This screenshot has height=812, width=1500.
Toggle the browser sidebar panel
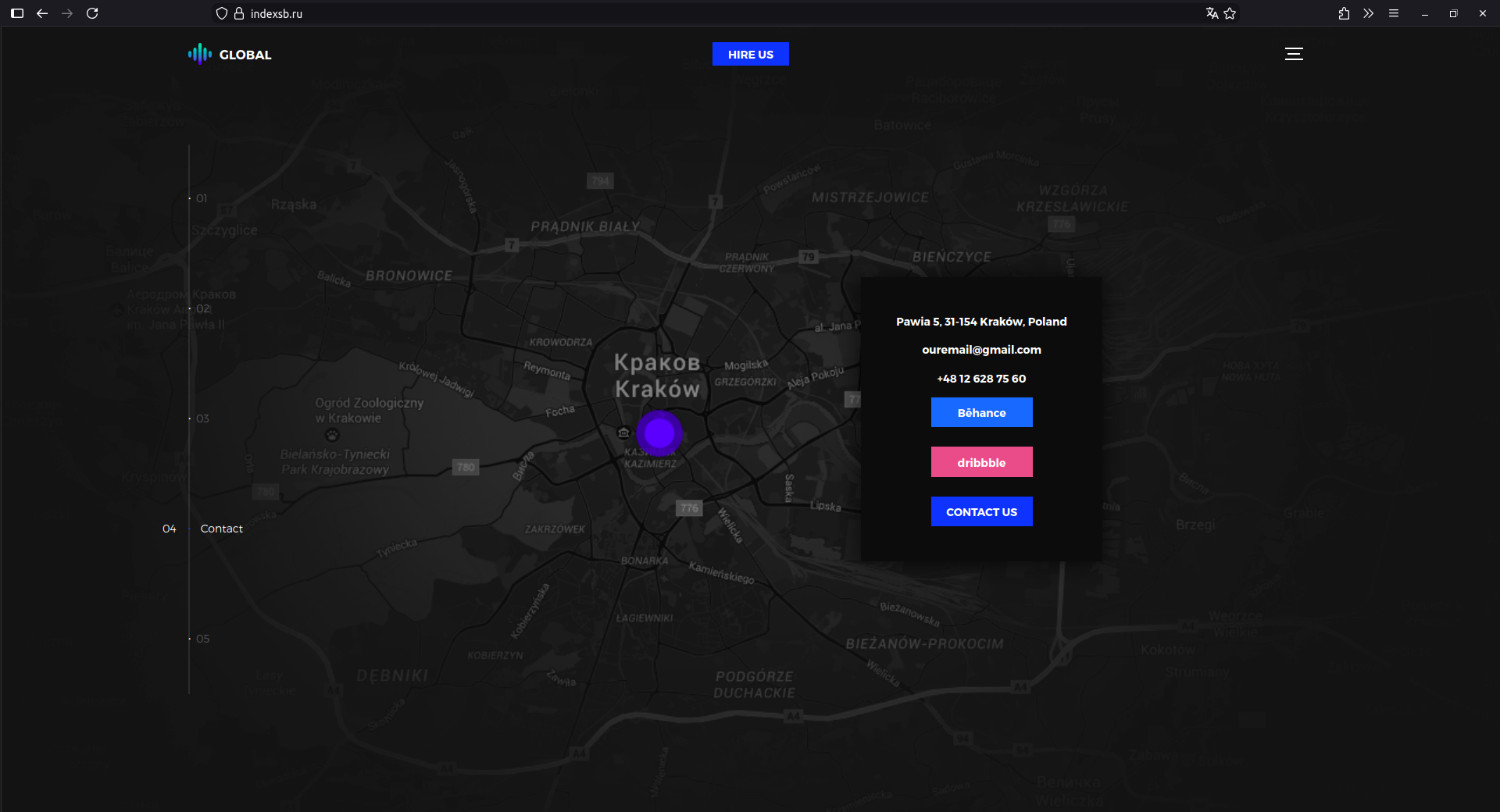17,13
